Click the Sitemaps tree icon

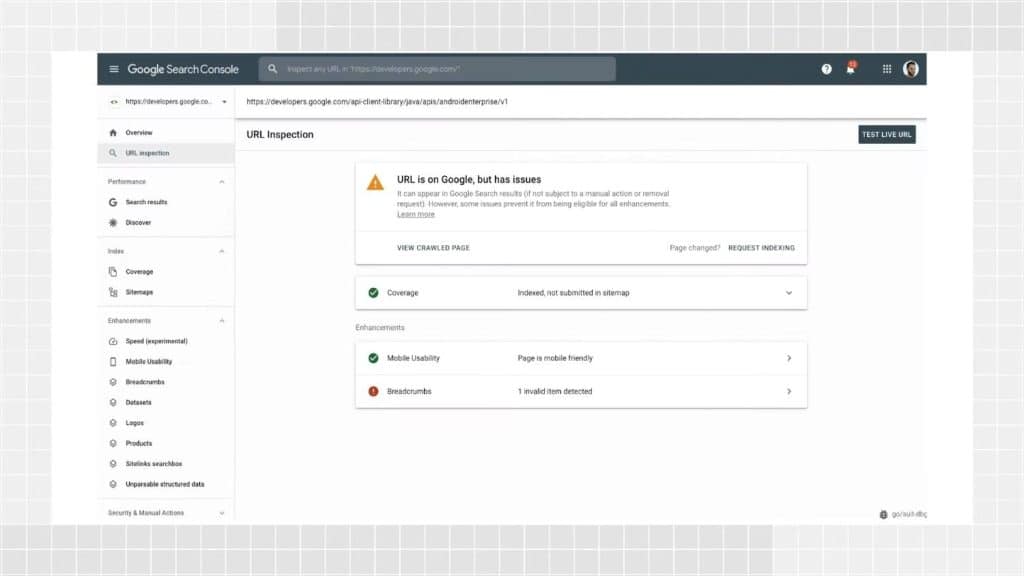tap(113, 292)
